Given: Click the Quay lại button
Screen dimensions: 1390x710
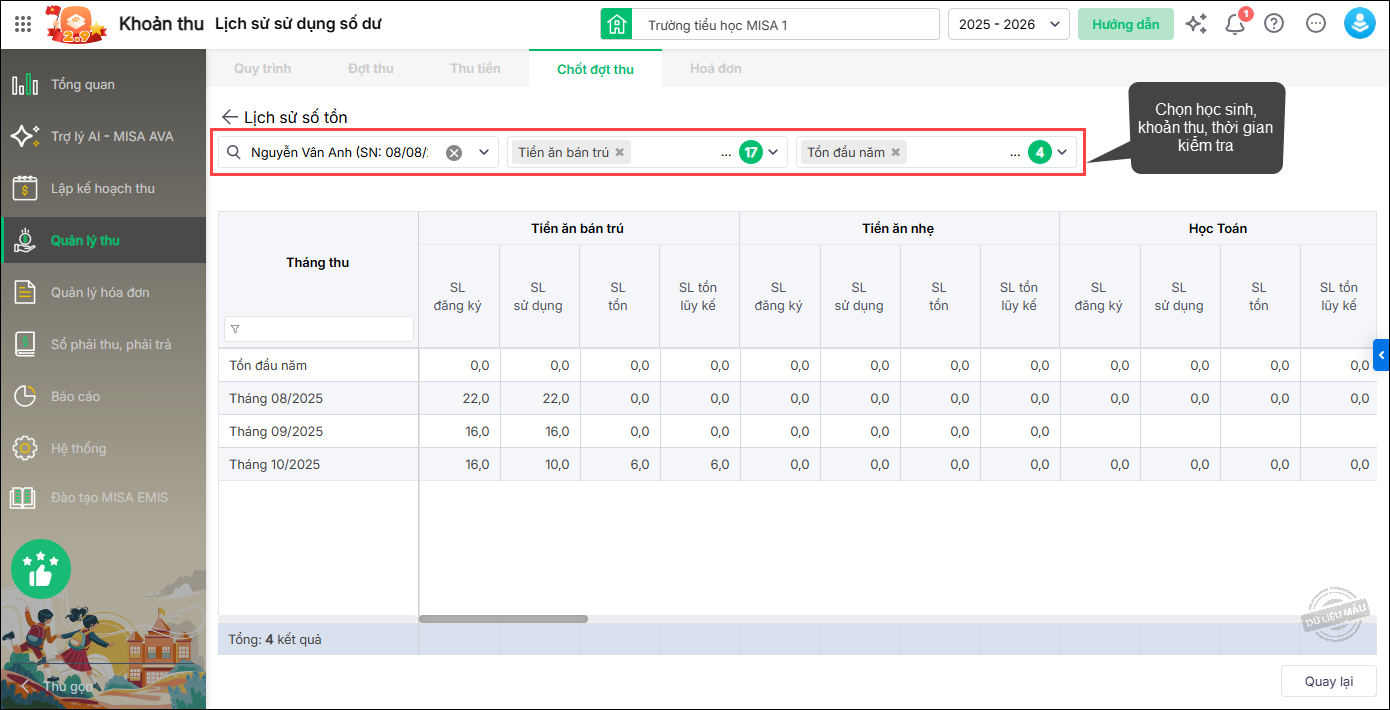Looking at the screenshot, I should pos(1328,681).
